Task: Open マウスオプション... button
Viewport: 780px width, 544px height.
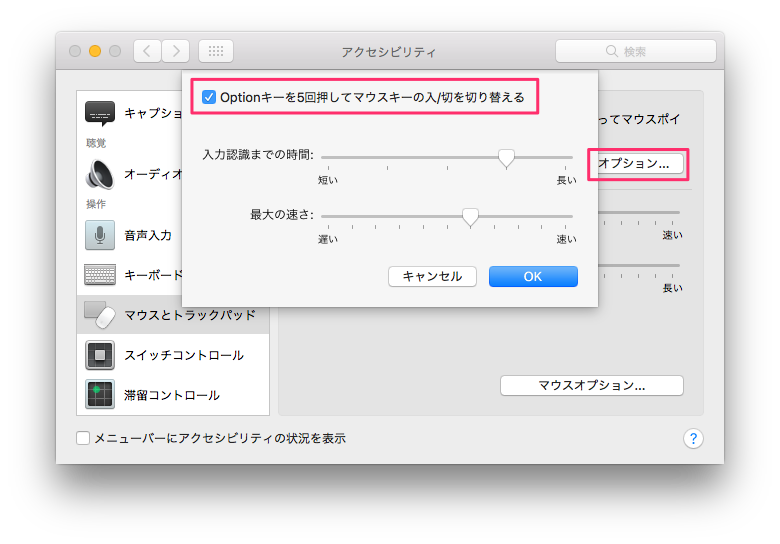Action: point(592,385)
